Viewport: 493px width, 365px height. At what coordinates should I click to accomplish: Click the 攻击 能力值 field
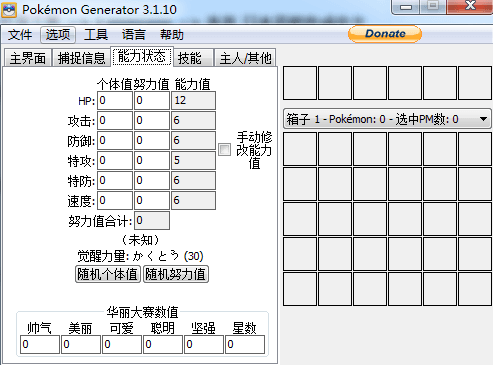click(193, 120)
